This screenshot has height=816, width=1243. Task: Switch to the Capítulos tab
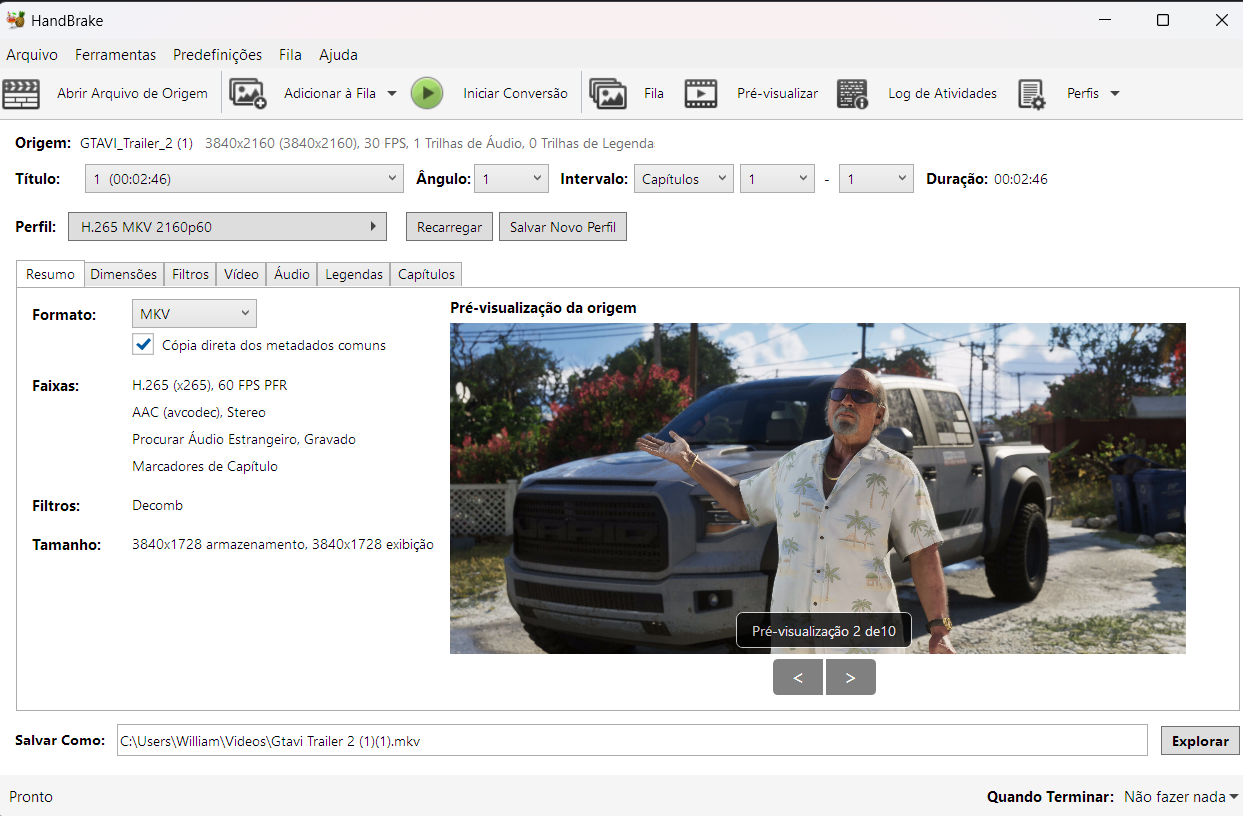(x=426, y=274)
